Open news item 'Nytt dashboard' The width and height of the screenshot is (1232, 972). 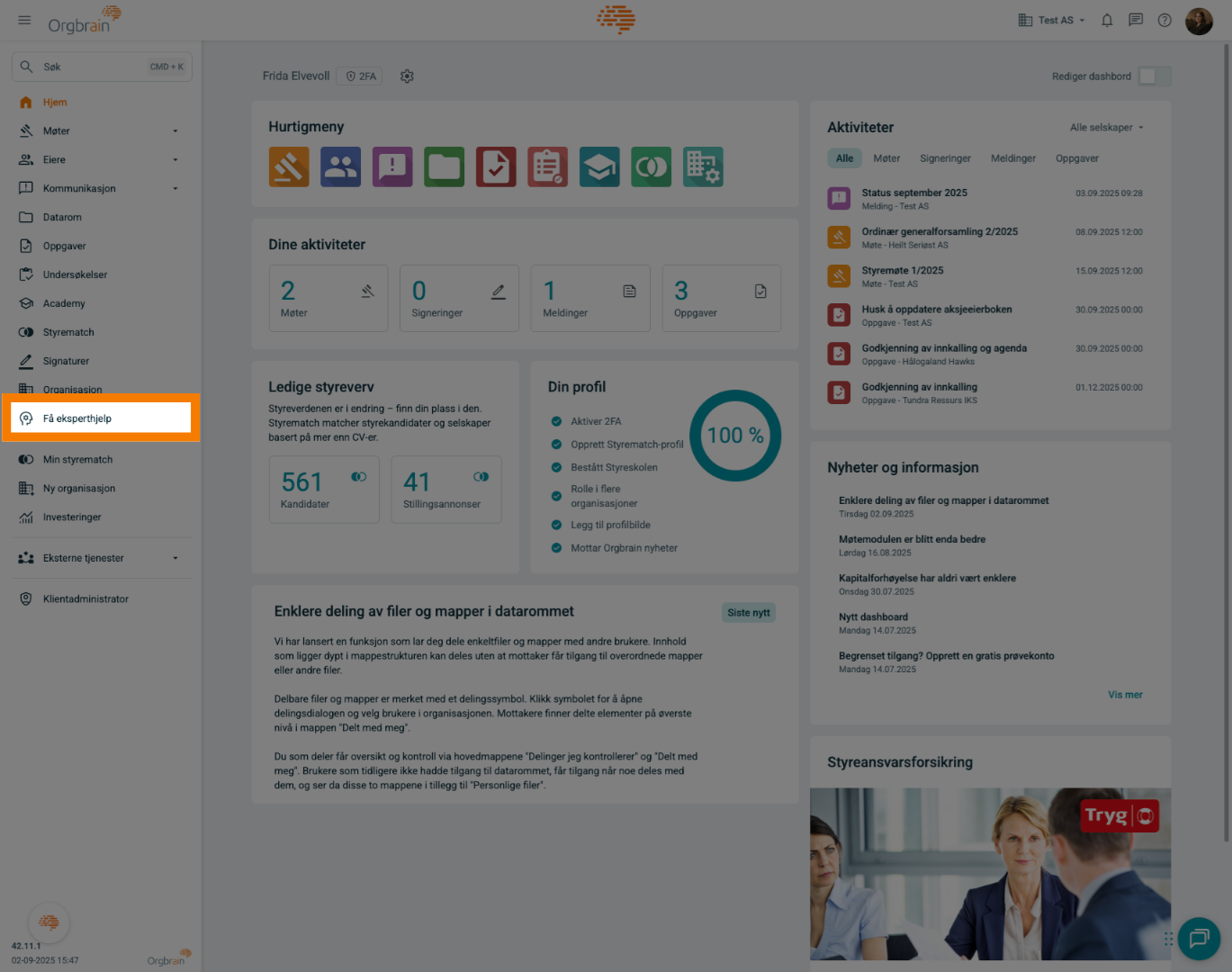873,617
